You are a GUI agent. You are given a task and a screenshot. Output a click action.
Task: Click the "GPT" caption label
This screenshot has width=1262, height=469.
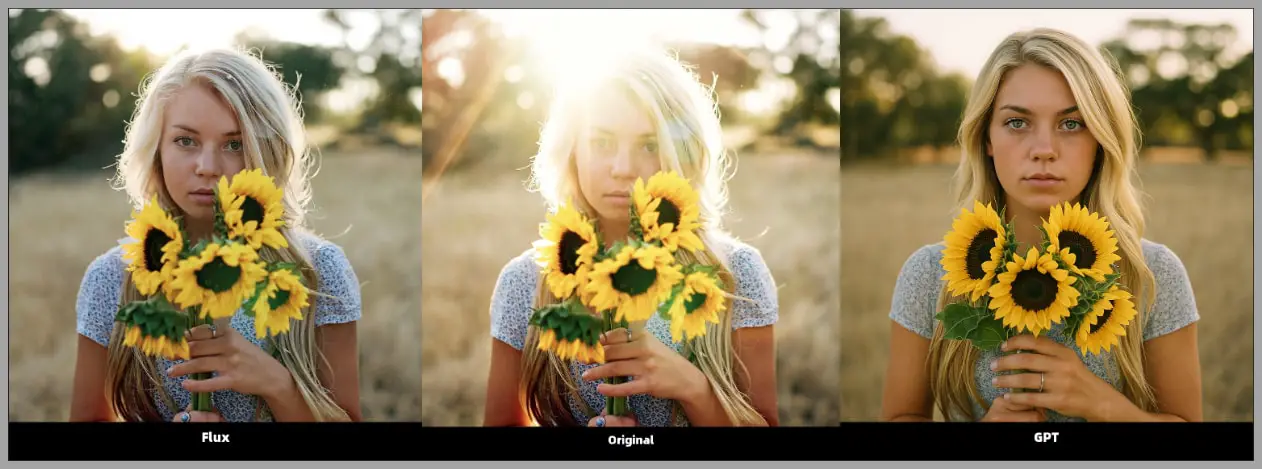(1046, 437)
